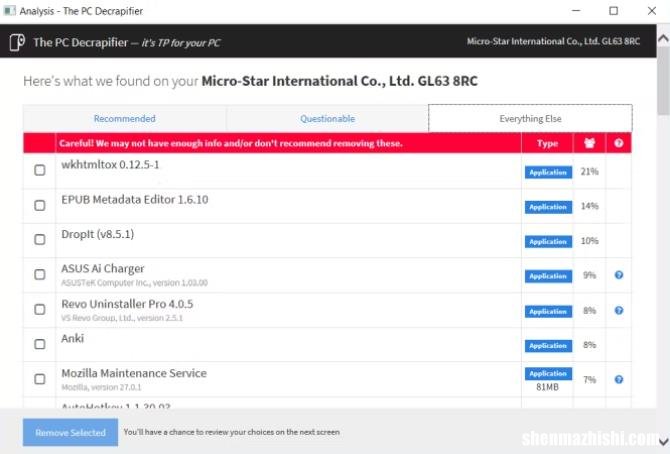Click the scrollbar up arrow
This screenshot has width=670, height=454.
pyautogui.click(x=663, y=38)
